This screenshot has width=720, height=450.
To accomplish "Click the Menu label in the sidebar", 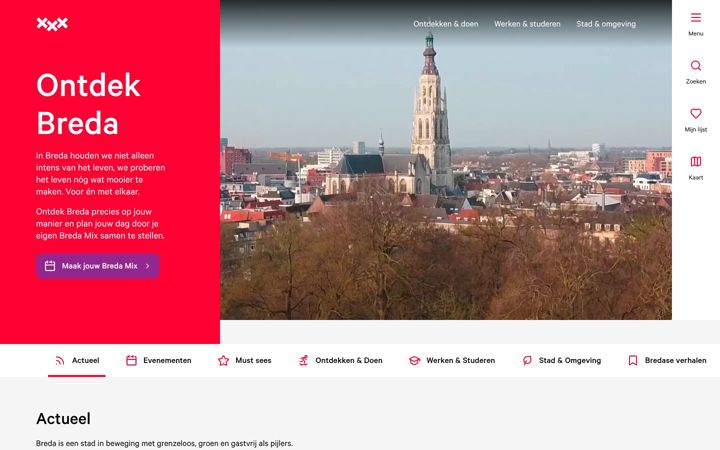I will coord(696,34).
